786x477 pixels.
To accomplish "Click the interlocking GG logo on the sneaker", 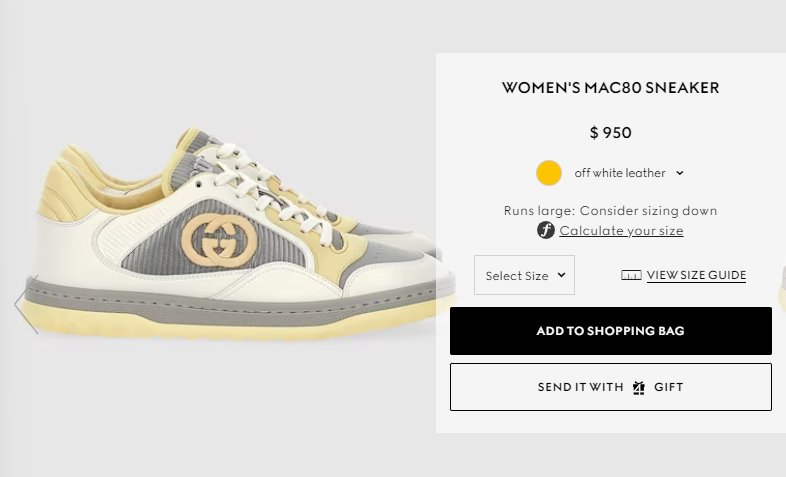I will tap(219, 241).
